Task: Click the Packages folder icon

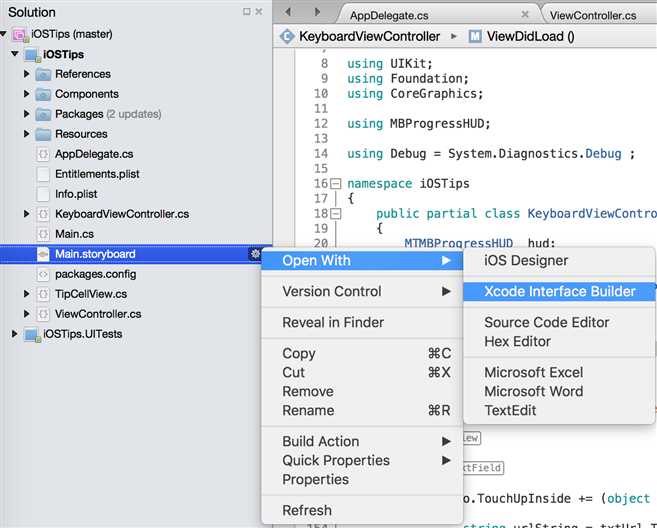Action: pos(43,114)
